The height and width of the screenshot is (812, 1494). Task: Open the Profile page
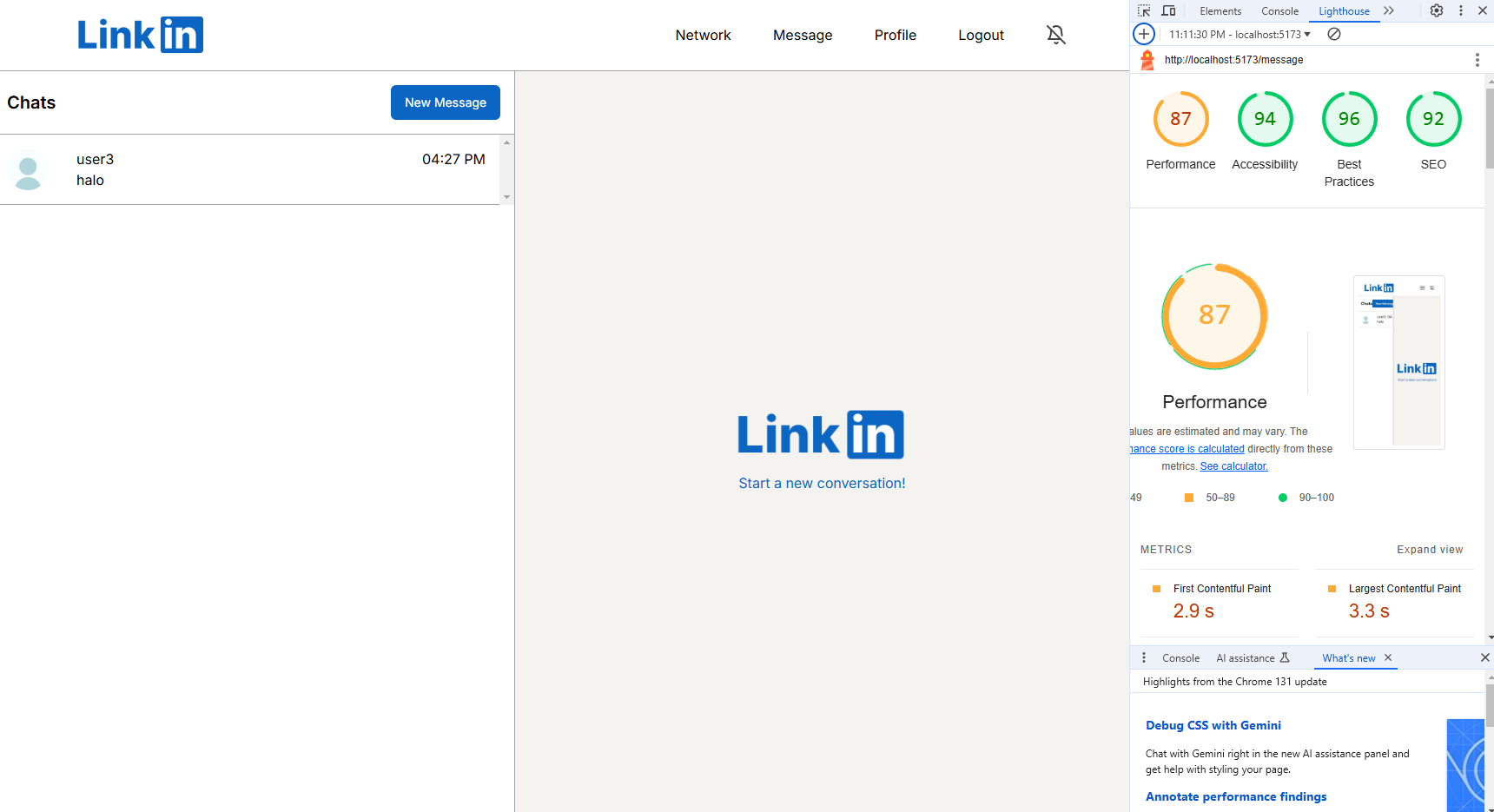(895, 35)
